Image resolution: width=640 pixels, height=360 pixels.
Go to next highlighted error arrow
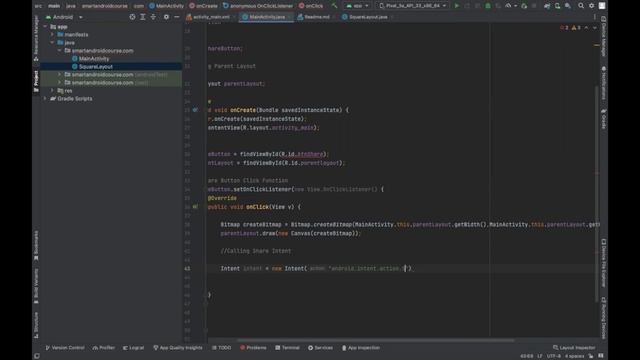coord(595,27)
